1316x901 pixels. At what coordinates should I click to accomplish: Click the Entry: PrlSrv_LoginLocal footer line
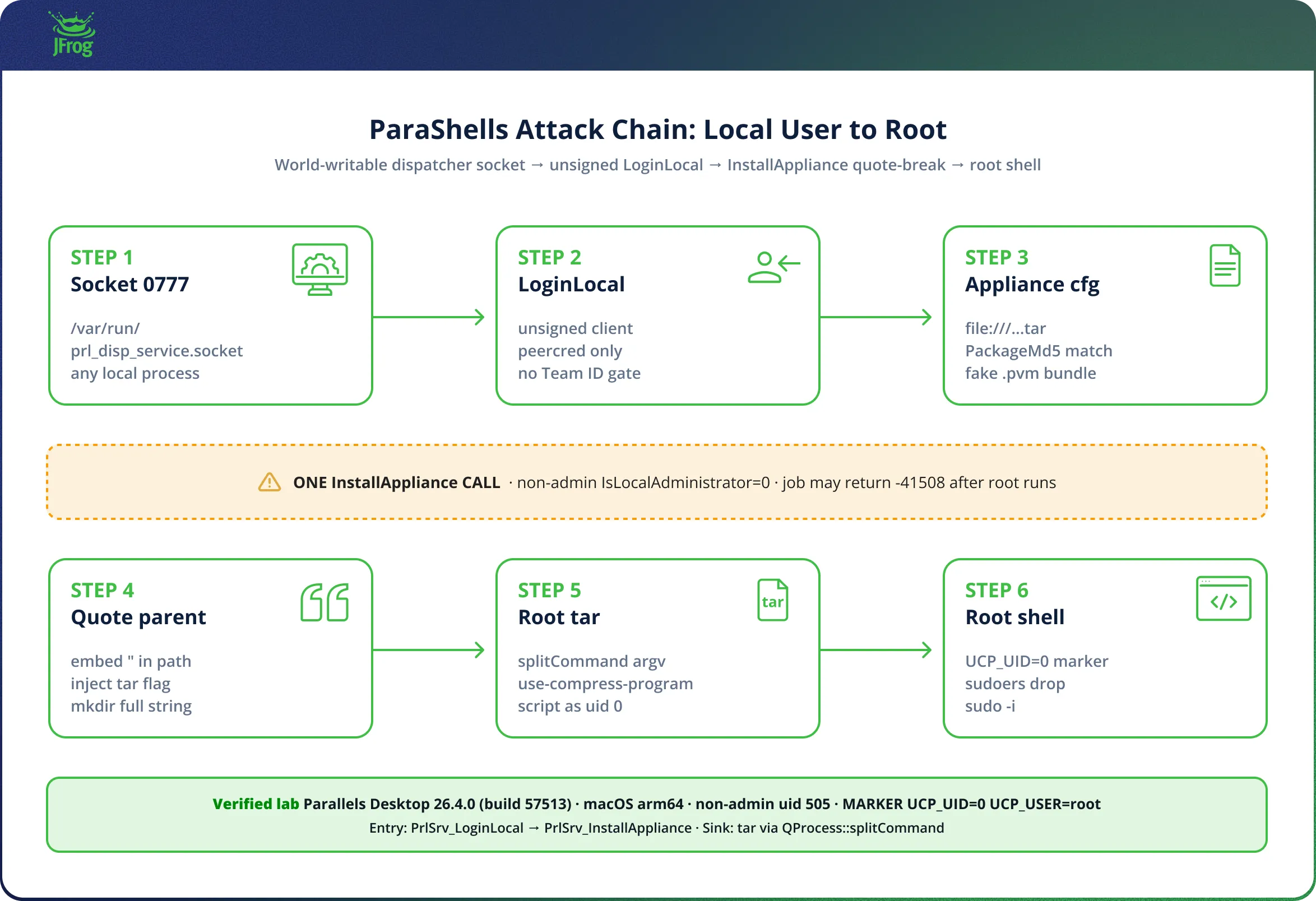[x=657, y=828]
